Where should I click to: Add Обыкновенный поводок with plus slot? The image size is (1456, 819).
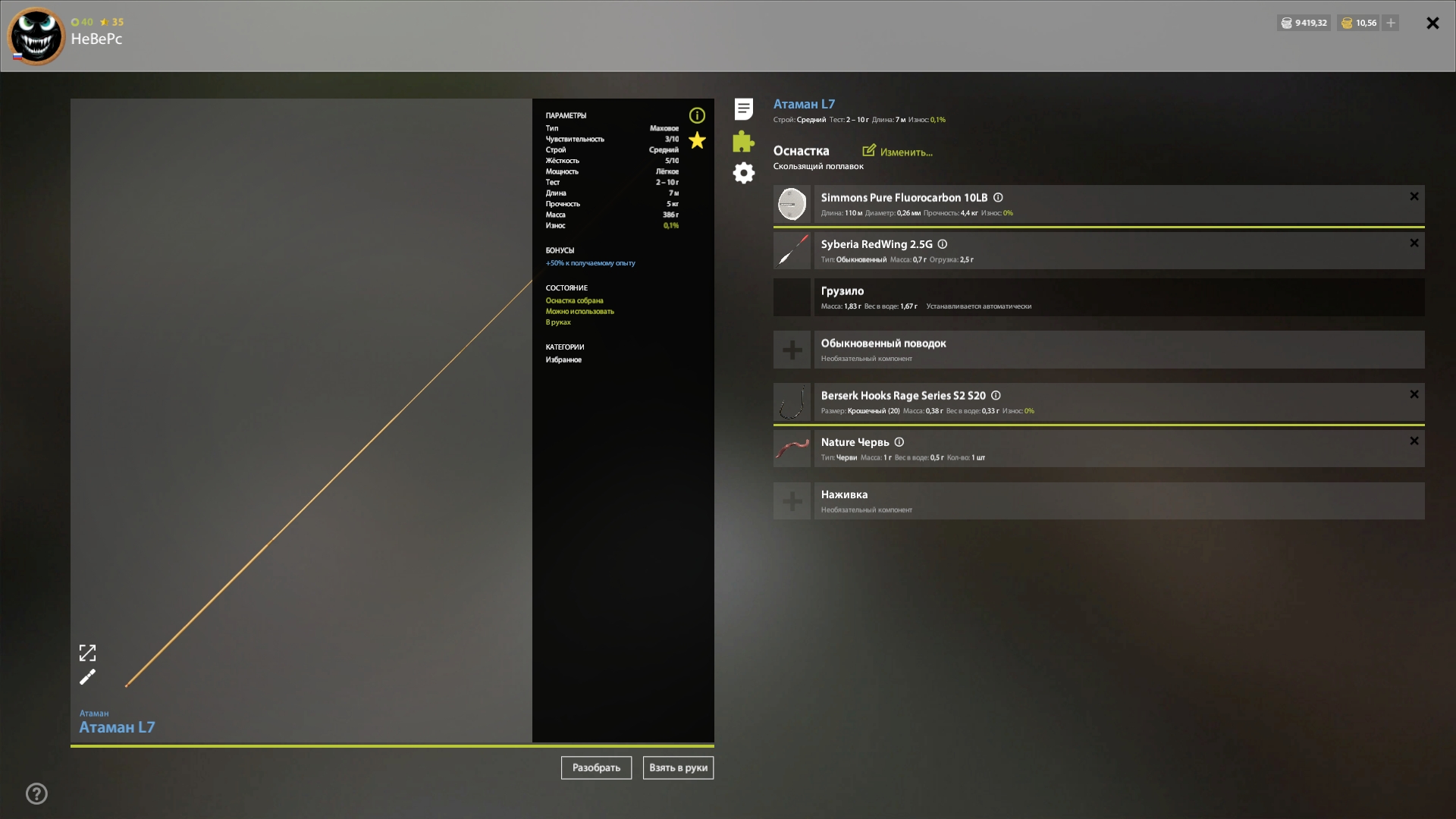coord(792,350)
